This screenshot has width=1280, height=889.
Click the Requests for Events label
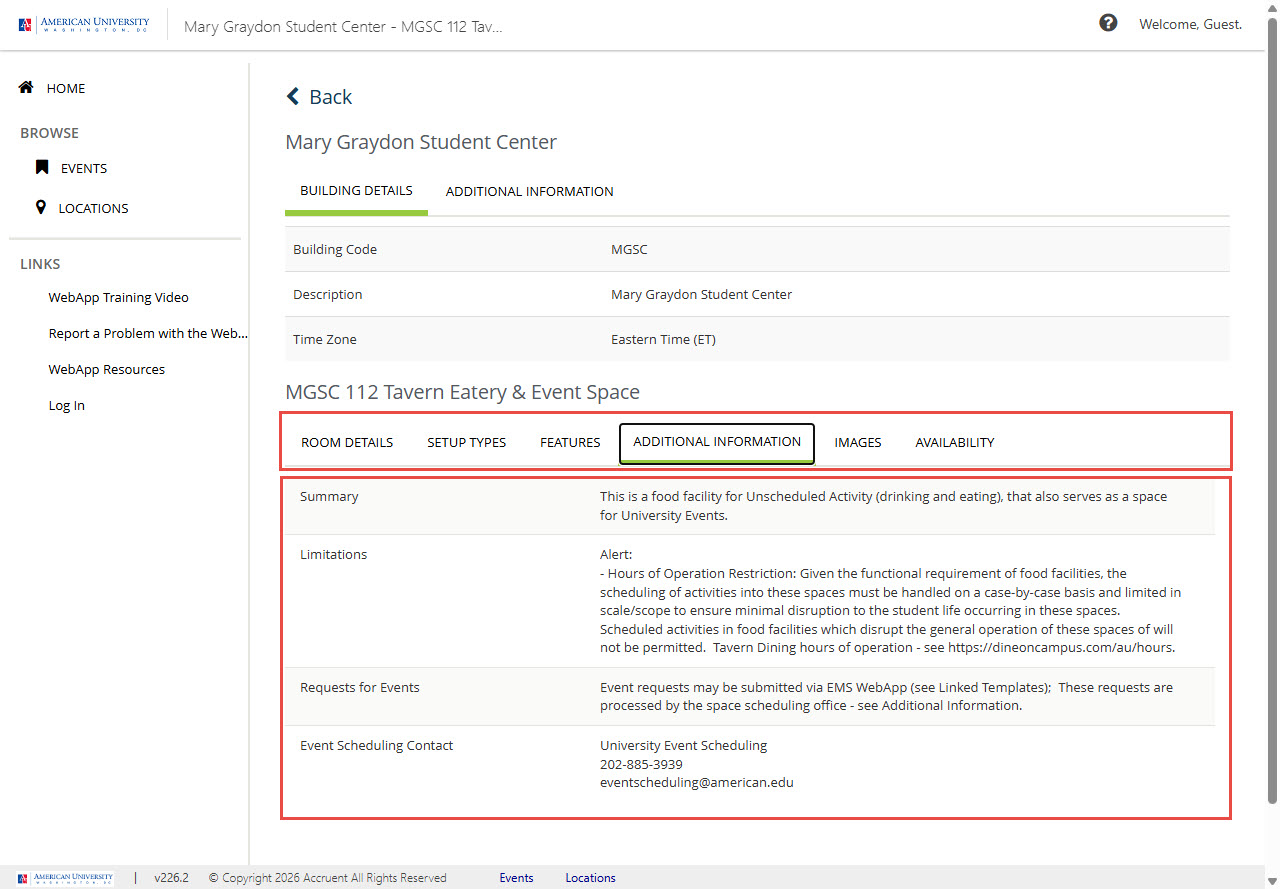click(x=360, y=687)
